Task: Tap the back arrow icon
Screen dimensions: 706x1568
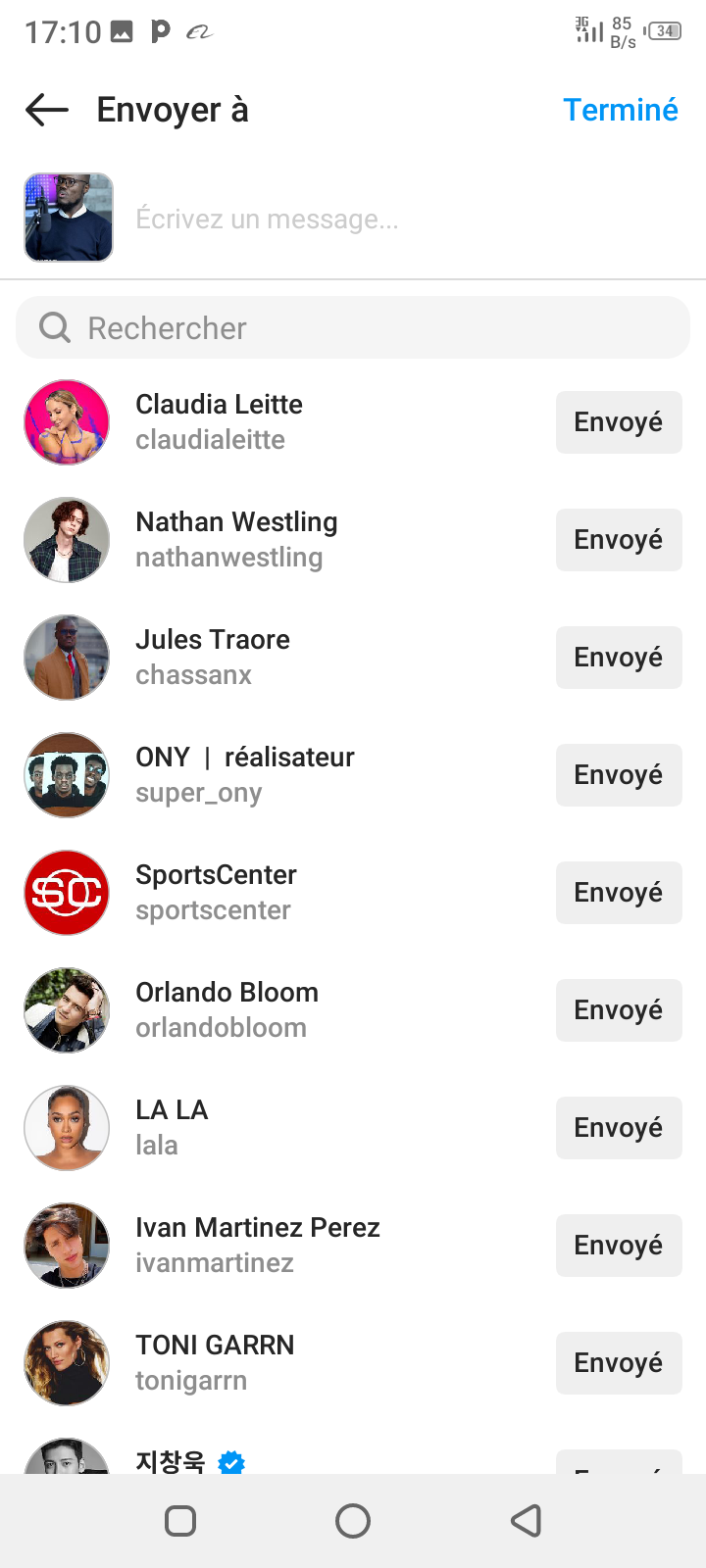Action: click(47, 110)
